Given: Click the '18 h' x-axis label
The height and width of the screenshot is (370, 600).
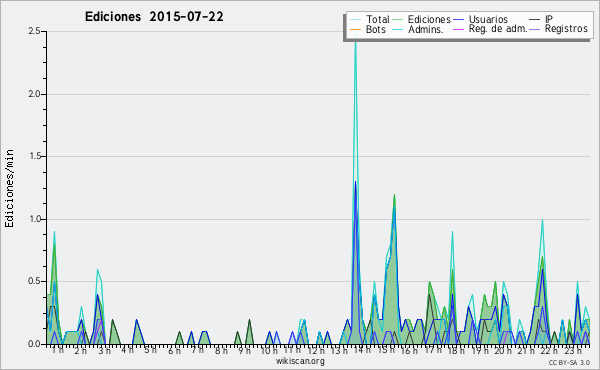Looking at the screenshot, I should [456, 350].
